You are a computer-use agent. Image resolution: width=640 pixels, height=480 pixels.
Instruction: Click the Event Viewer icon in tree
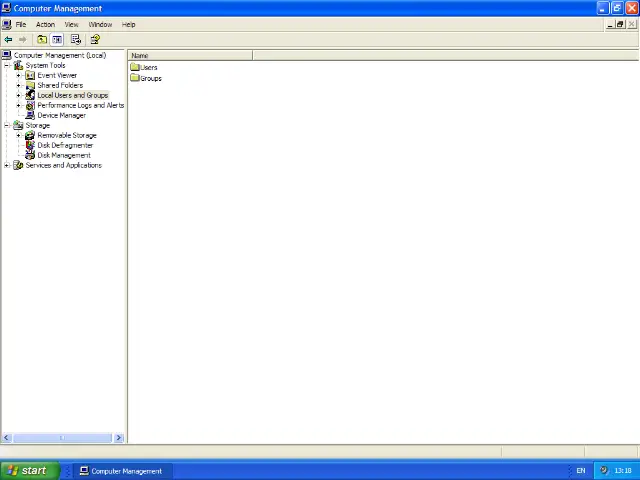click(x=30, y=75)
